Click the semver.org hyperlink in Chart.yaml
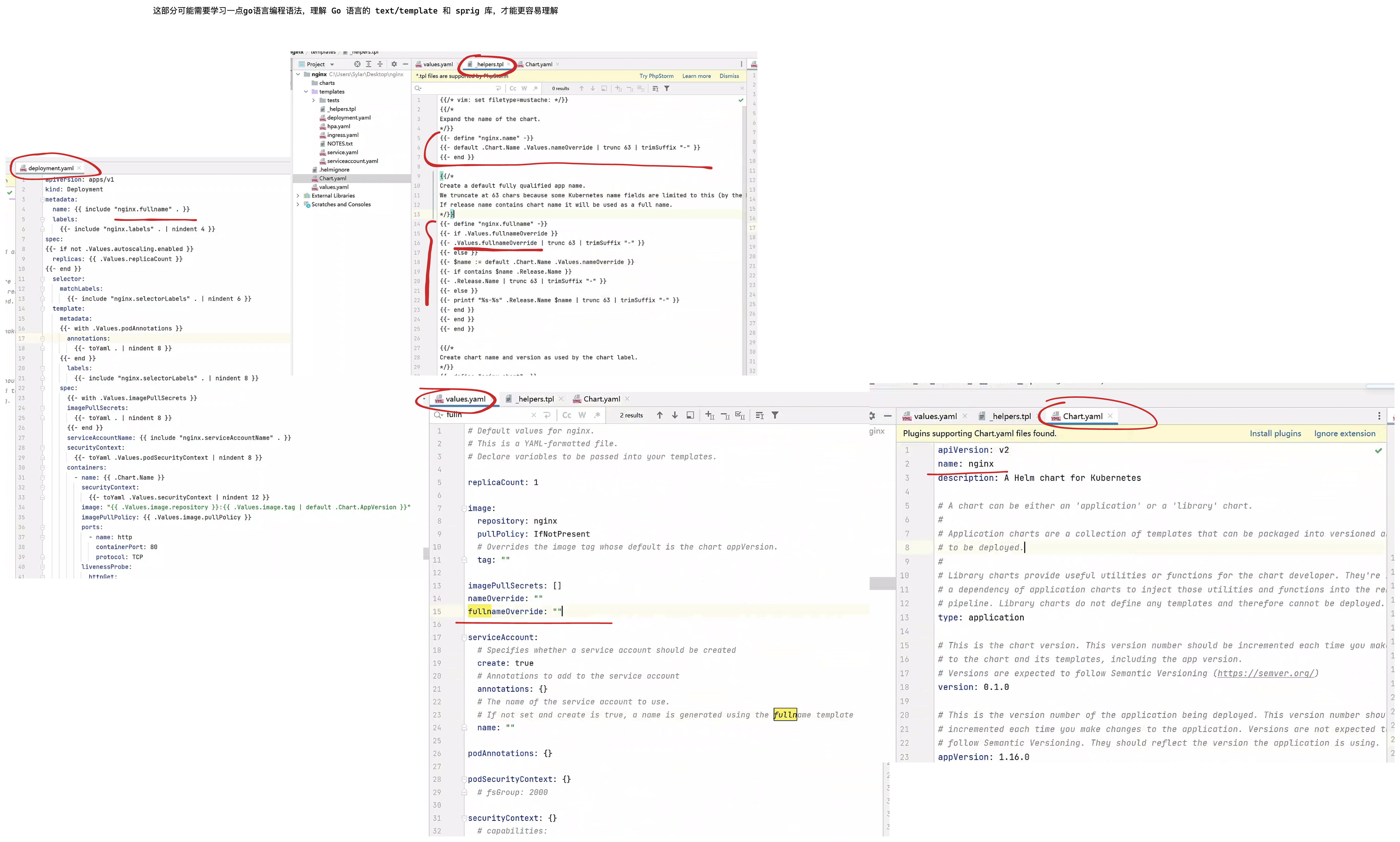The height and width of the screenshot is (842, 1400). click(1266, 674)
